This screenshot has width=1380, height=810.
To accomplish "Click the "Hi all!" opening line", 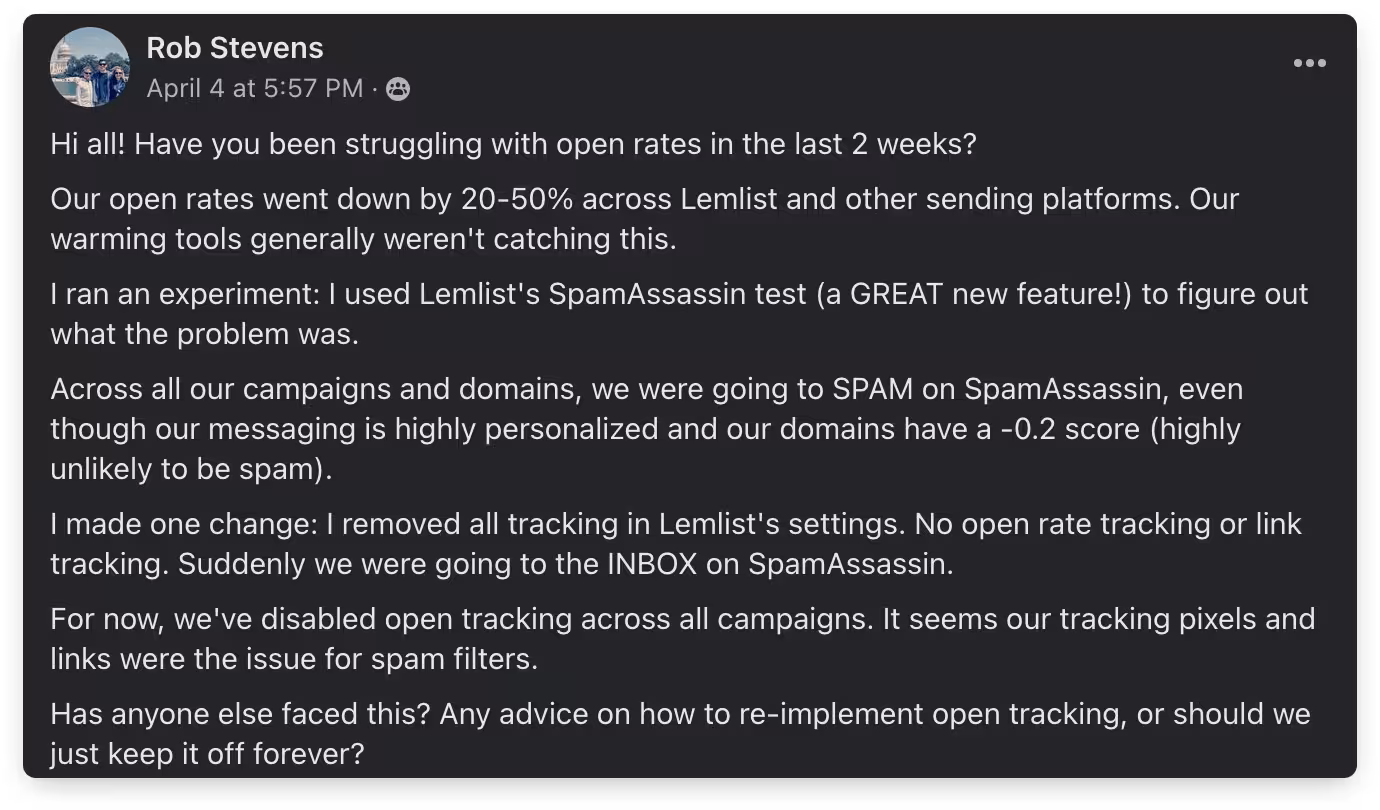I will pyautogui.click(x=88, y=144).
